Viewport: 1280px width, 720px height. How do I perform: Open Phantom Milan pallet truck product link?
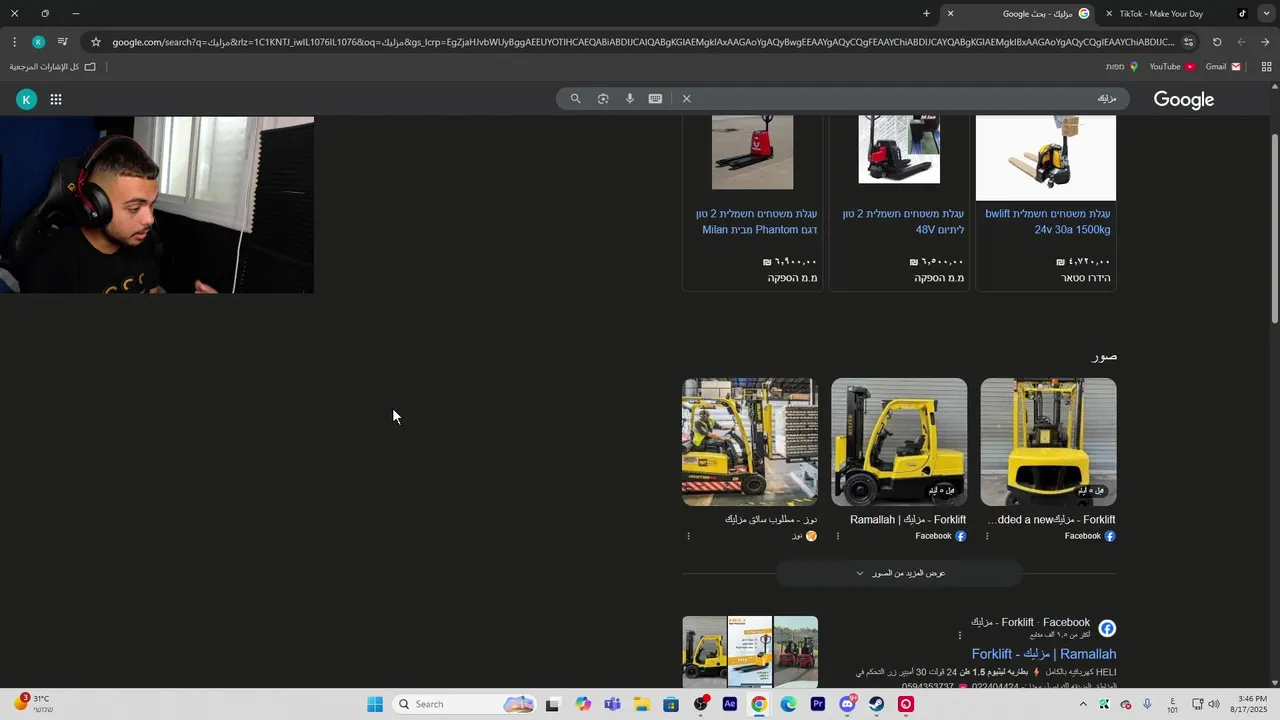757,222
